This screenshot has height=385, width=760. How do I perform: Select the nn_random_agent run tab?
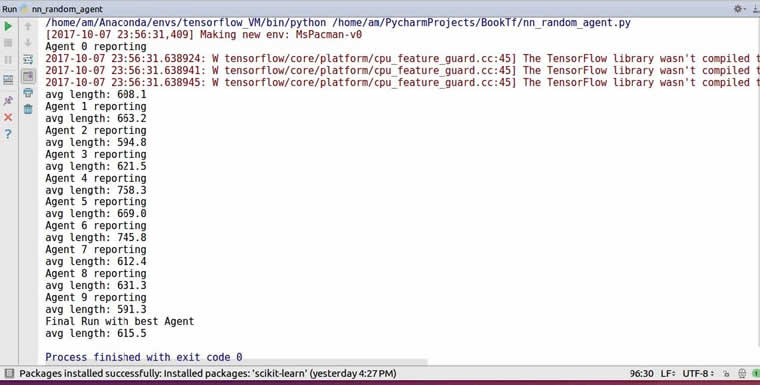point(62,9)
